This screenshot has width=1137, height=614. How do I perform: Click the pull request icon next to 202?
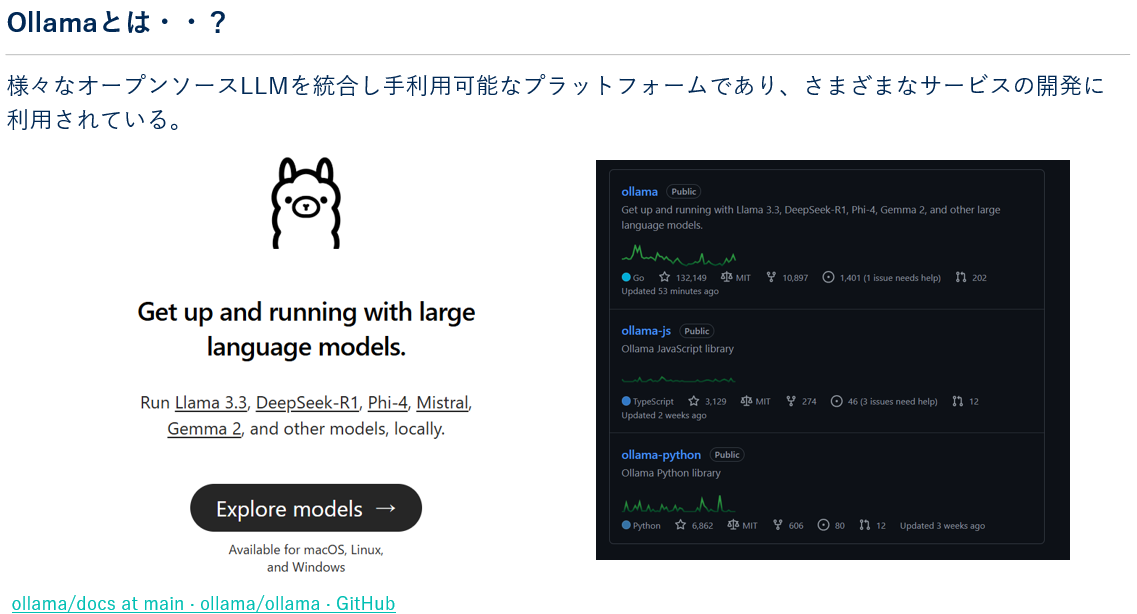961,277
